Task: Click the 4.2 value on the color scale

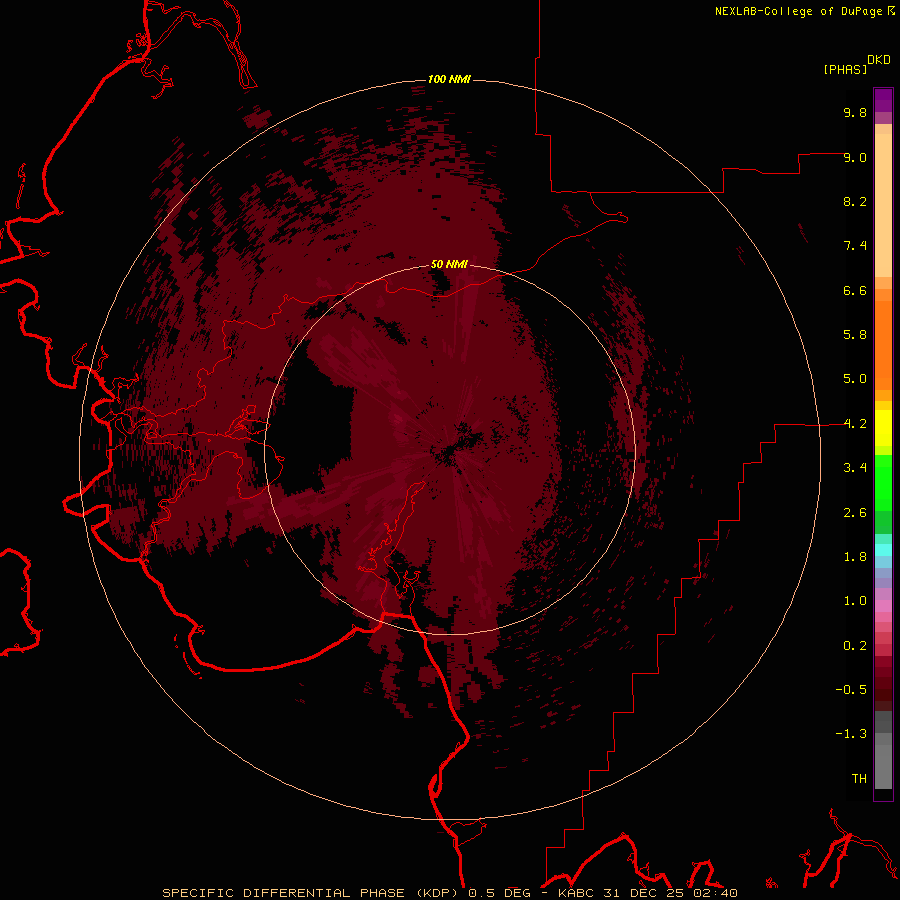Action: pyautogui.click(x=855, y=424)
